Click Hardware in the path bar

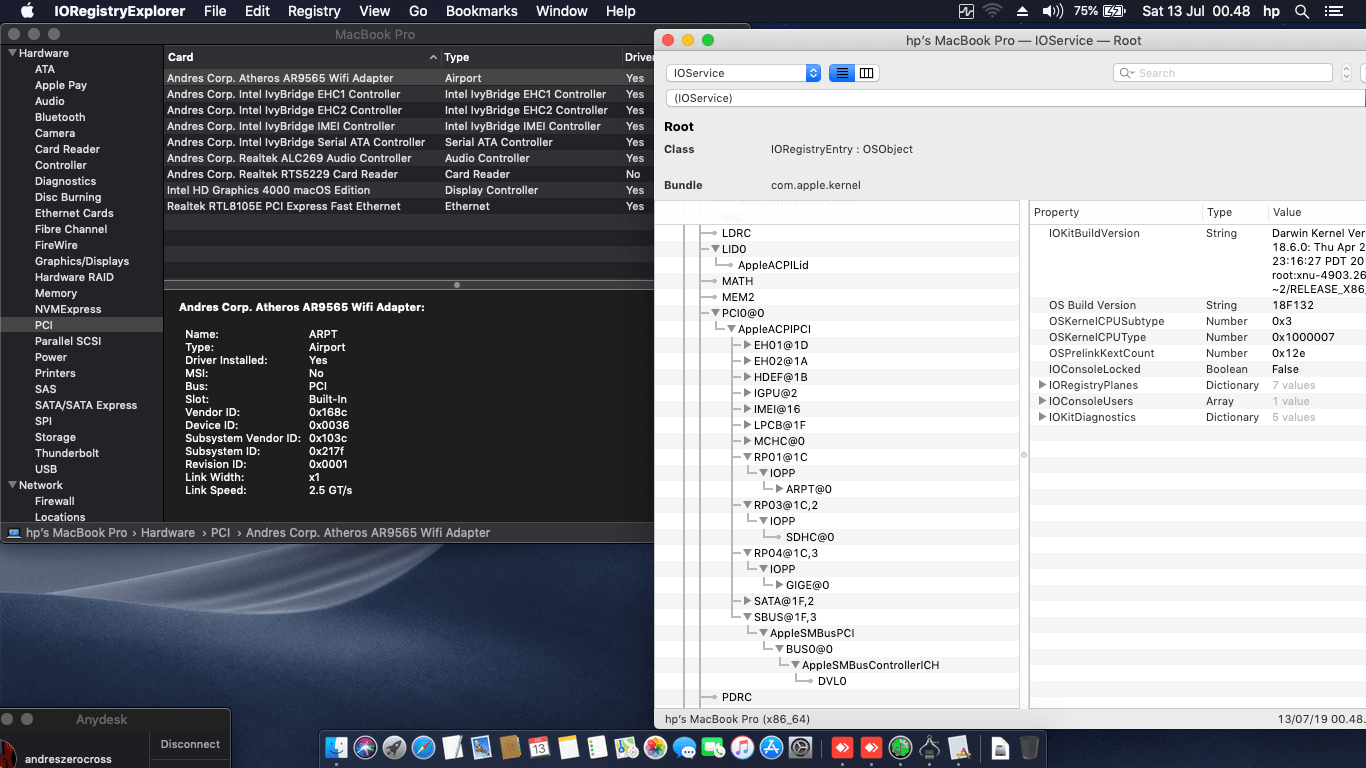pyautogui.click(x=168, y=533)
